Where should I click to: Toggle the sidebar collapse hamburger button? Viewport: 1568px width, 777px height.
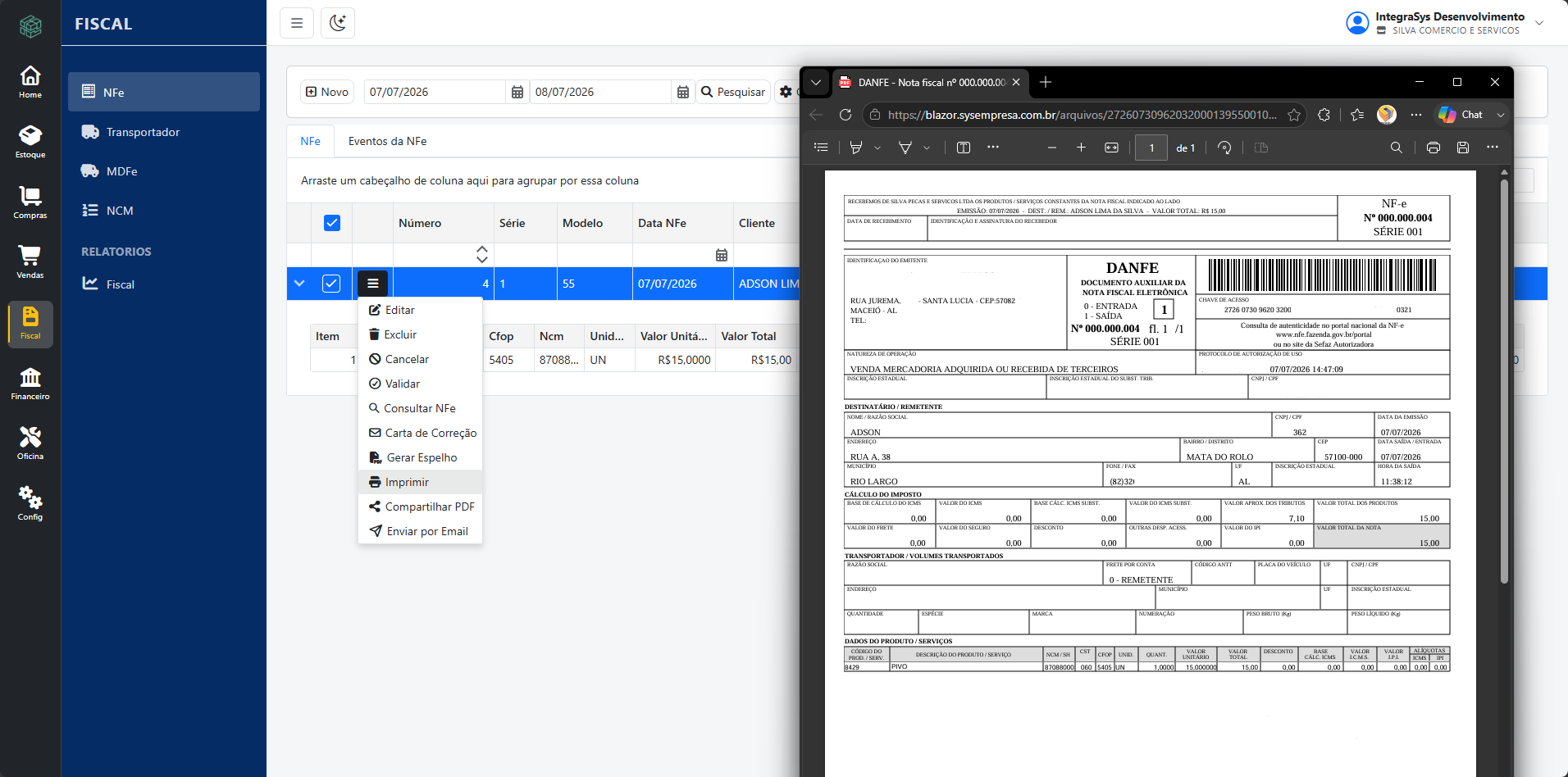coord(297,23)
